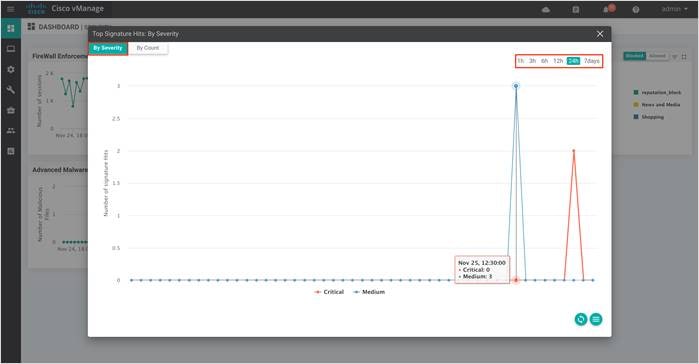This screenshot has height=364, width=699.
Task: Click News and Media legend entry
Action: 657,104
